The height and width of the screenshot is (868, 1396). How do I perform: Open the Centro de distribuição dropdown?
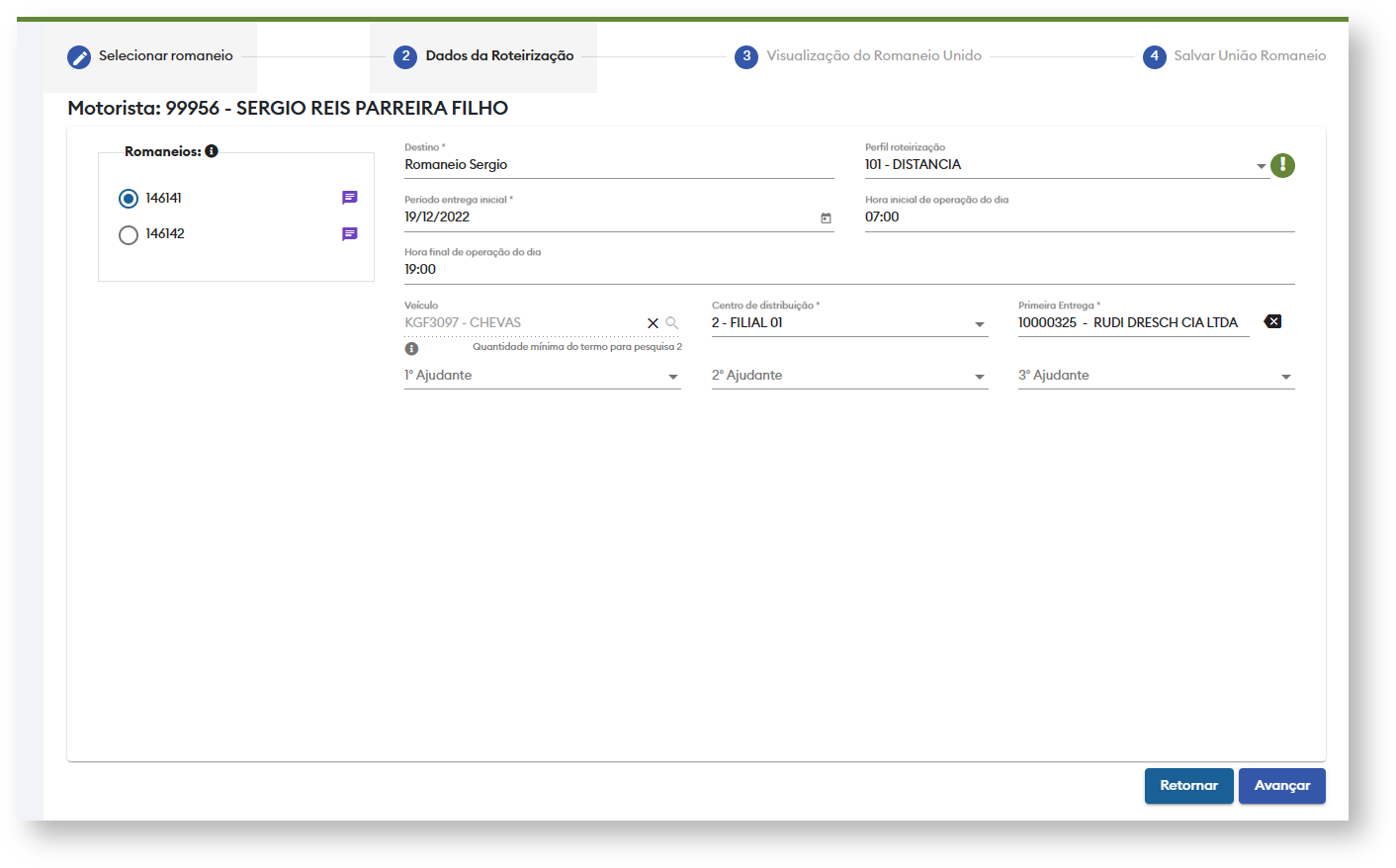[x=979, y=324]
